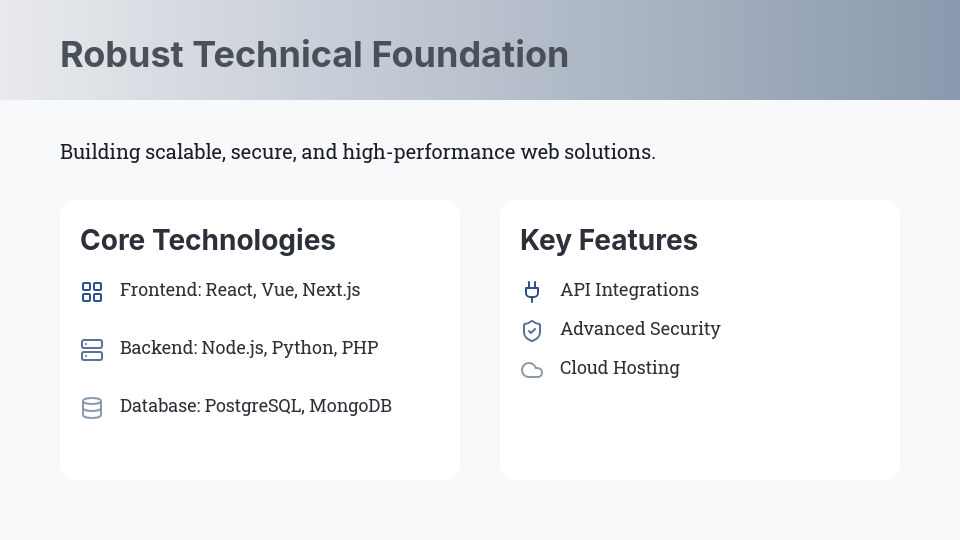Viewport: 960px width, 540px height.
Task: Click the Key Features heading
Action: [608, 240]
